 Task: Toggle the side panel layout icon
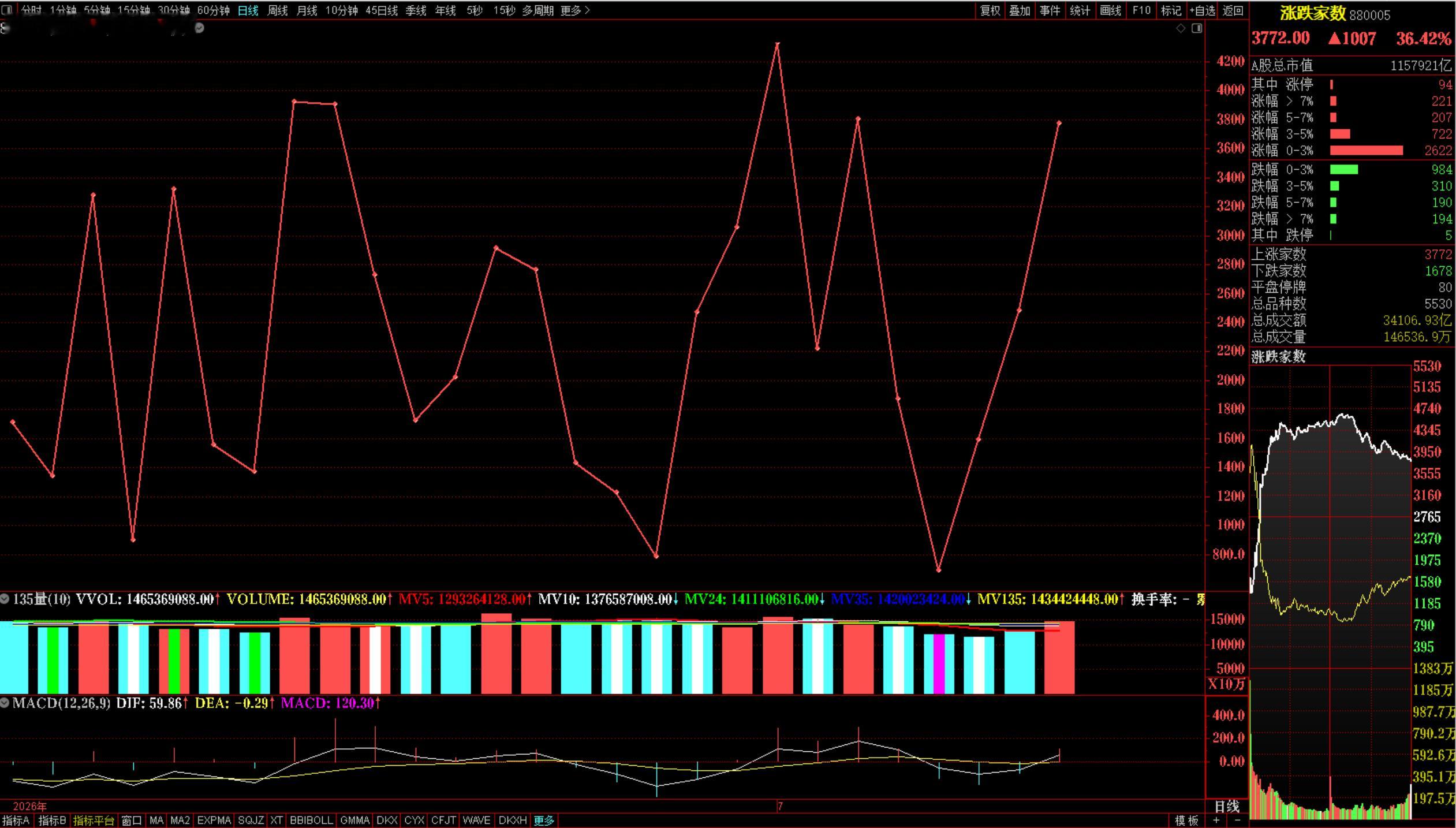(1197, 28)
